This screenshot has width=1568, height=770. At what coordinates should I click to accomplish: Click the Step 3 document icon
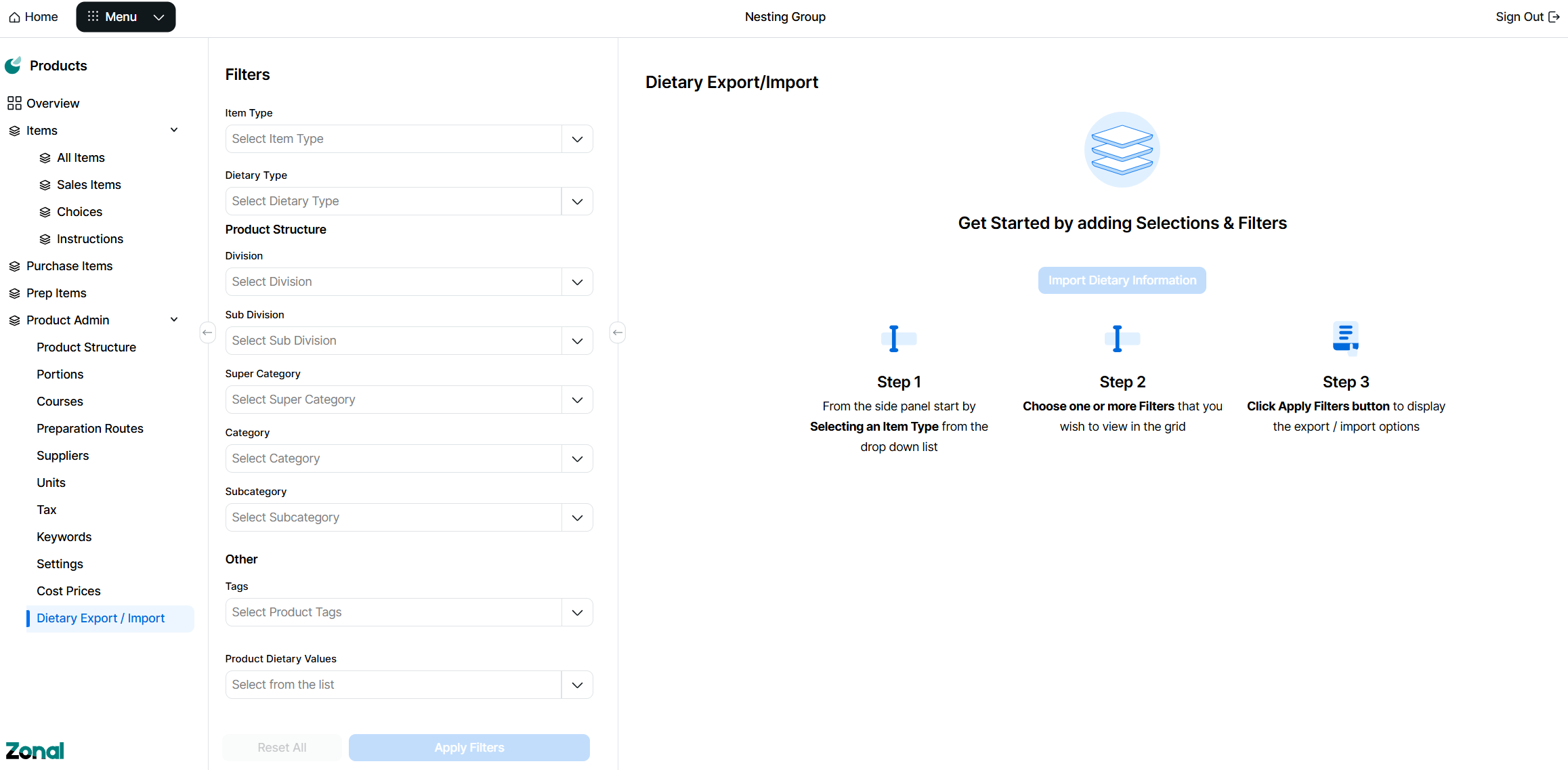(1345, 337)
